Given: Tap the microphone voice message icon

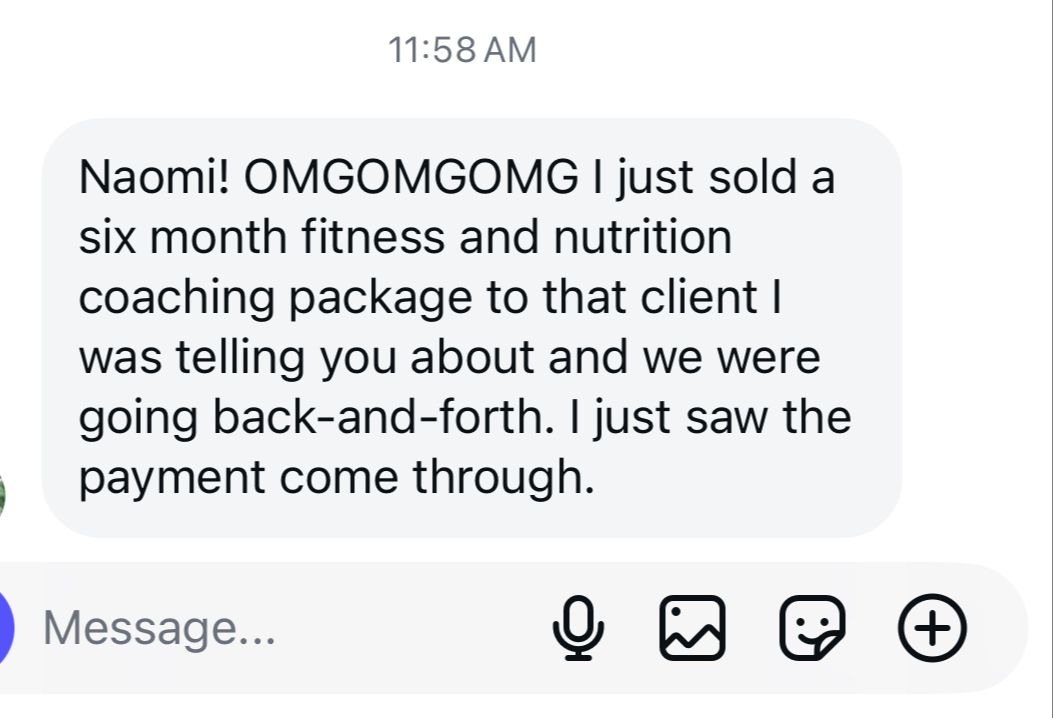Looking at the screenshot, I should (579, 629).
